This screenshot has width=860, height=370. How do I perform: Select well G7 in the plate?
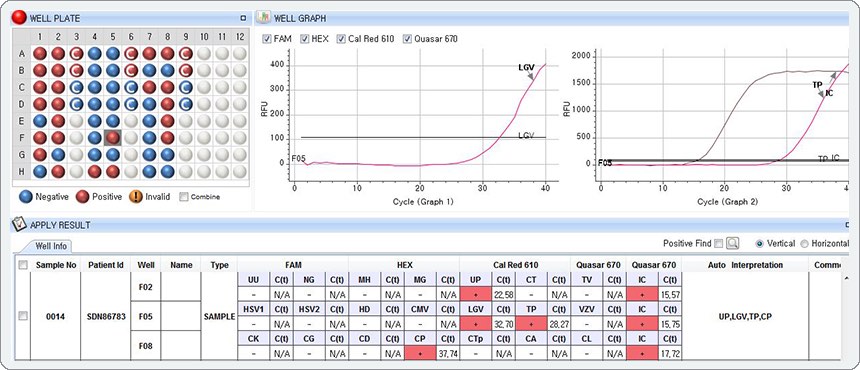(149, 155)
